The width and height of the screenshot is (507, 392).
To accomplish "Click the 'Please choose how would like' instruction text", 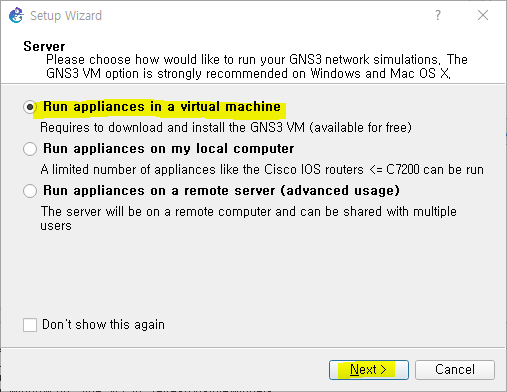I will pos(257,66).
